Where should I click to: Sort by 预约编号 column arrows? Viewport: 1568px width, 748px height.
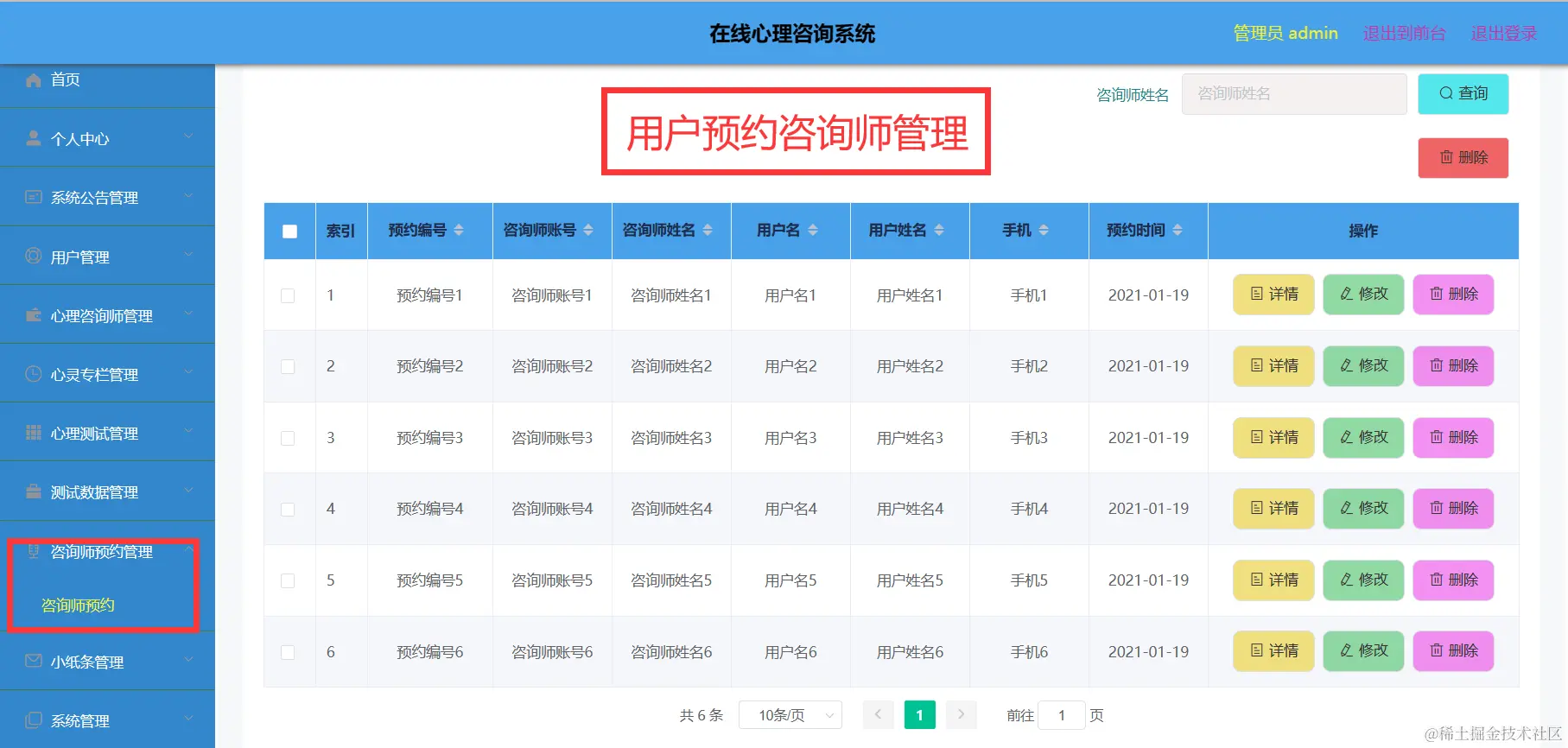459,230
